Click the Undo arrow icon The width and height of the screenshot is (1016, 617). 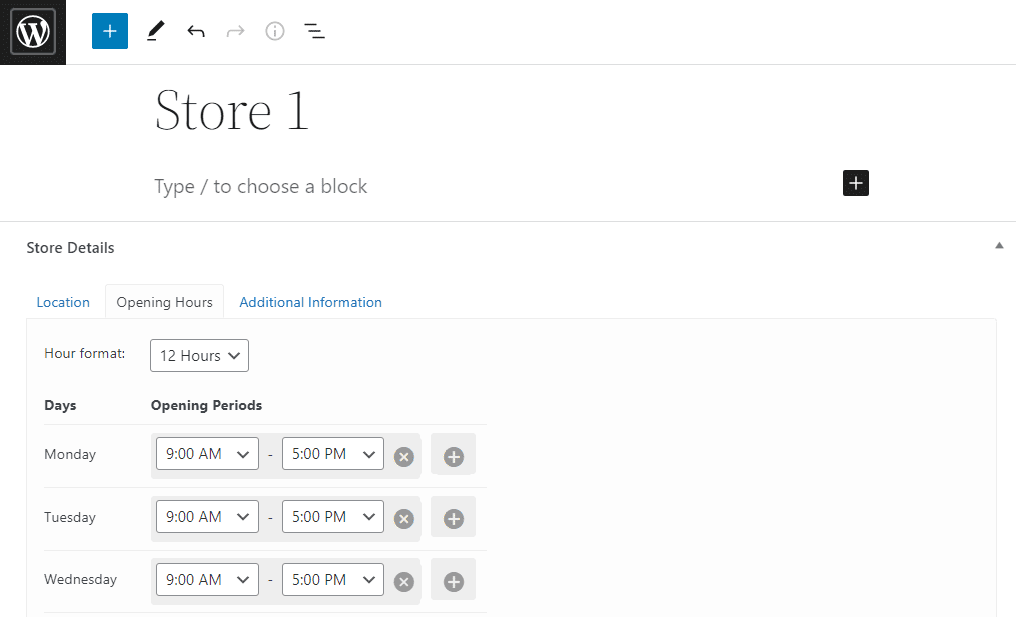point(196,31)
